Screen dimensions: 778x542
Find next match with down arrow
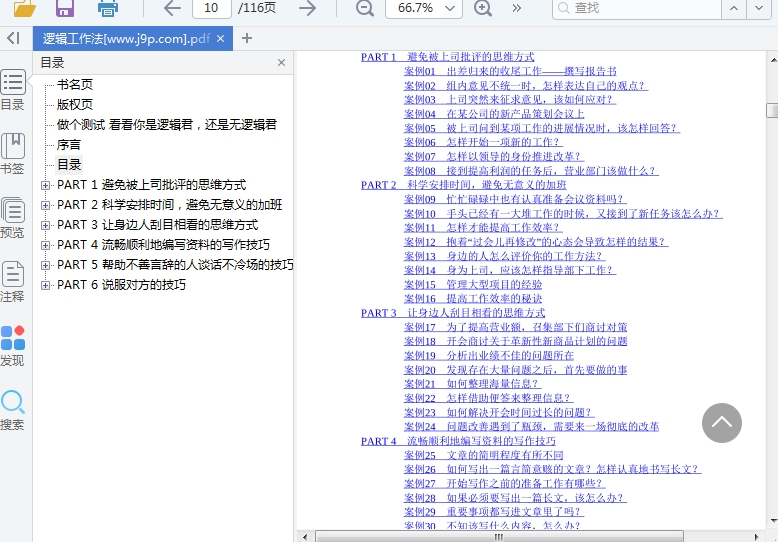(x=759, y=8)
